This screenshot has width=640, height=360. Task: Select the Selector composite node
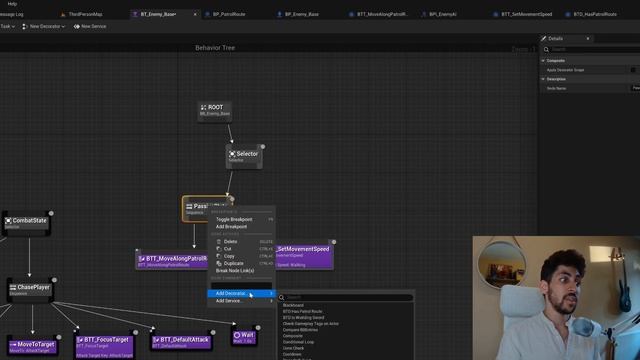tap(244, 156)
